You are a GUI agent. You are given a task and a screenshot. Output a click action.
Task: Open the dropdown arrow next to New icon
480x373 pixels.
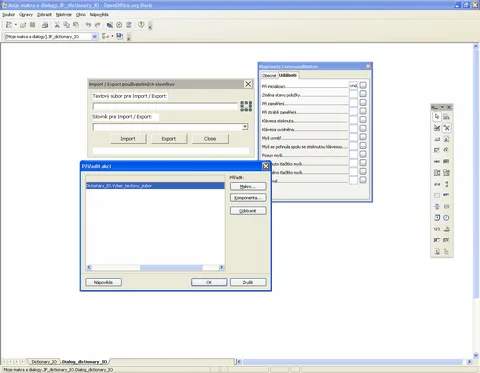click(15, 25)
